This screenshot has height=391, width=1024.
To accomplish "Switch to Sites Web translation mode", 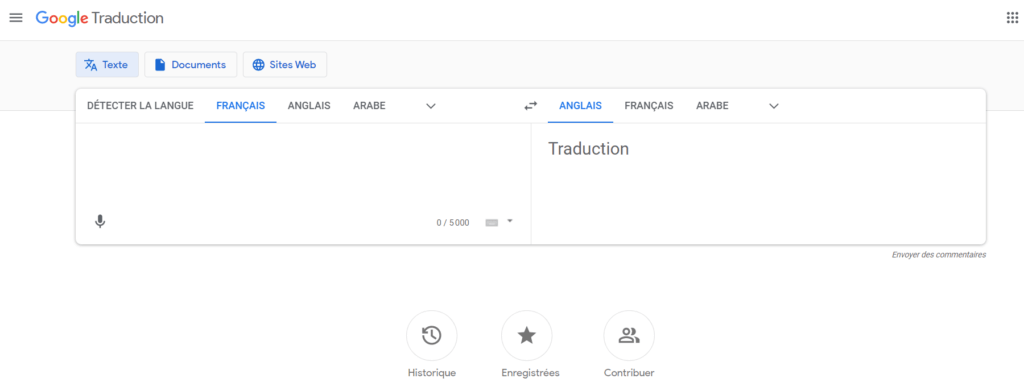I will coord(285,65).
